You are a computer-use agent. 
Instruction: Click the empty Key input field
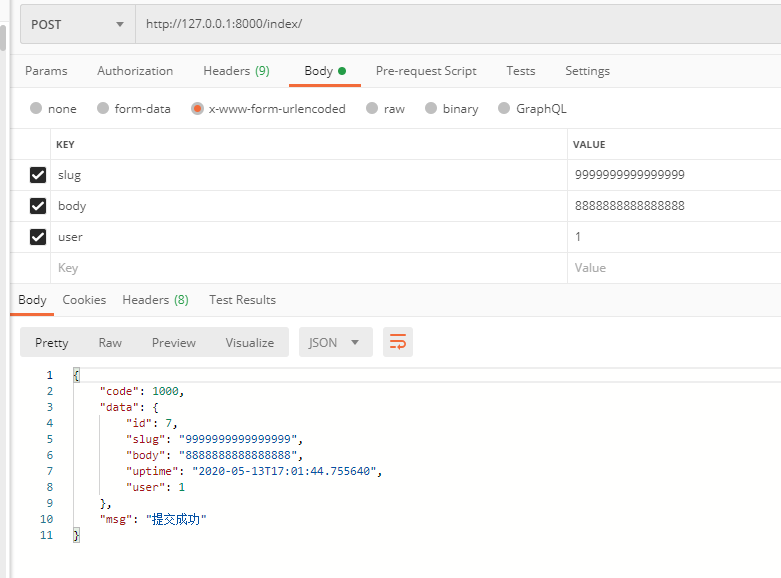click(x=300, y=268)
